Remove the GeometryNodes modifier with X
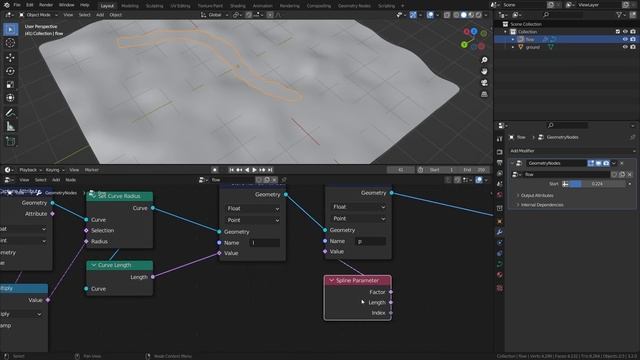 click(622, 163)
